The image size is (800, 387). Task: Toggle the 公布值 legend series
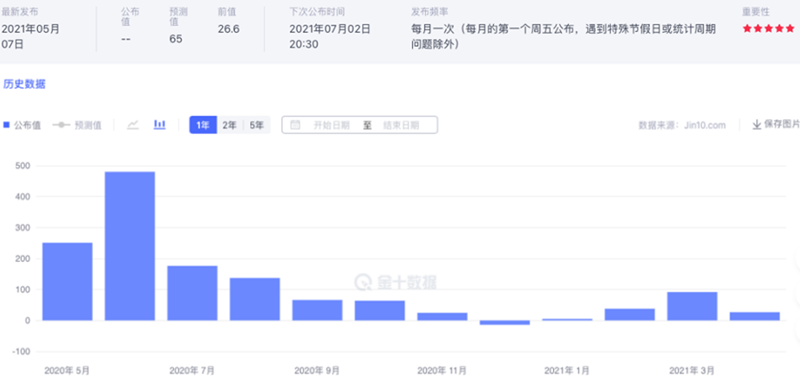click(x=22, y=125)
